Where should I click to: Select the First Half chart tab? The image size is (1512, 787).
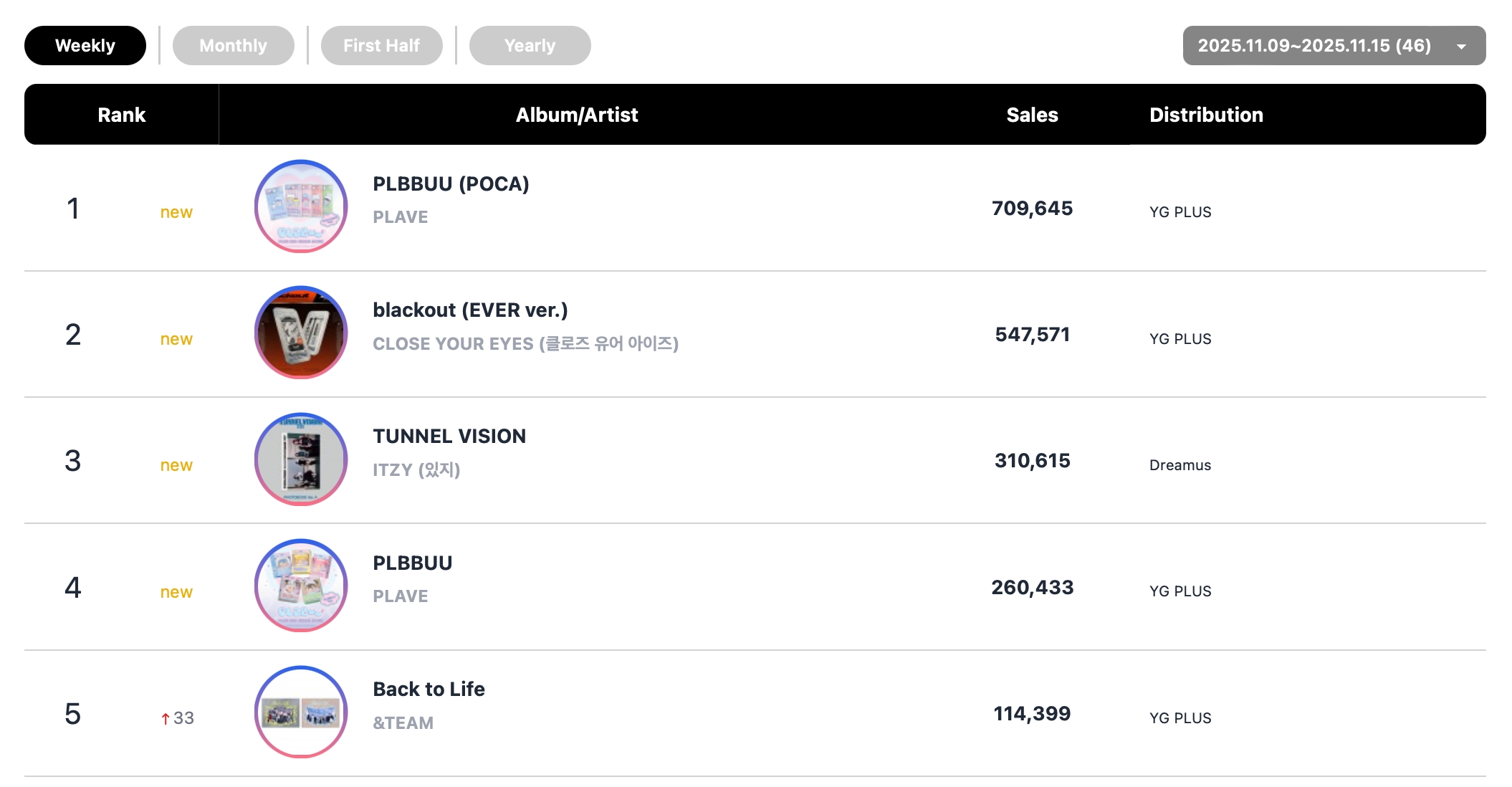(381, 46)
